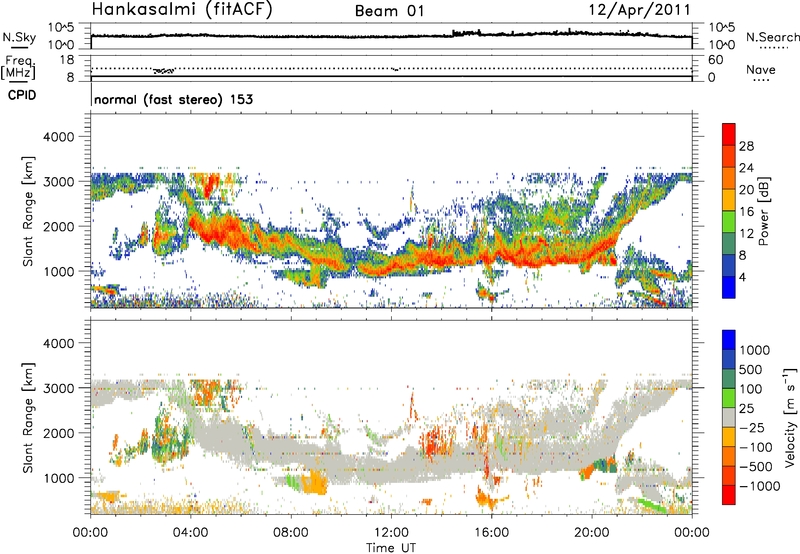Click the 04:00 tick on the time axis

191,532
